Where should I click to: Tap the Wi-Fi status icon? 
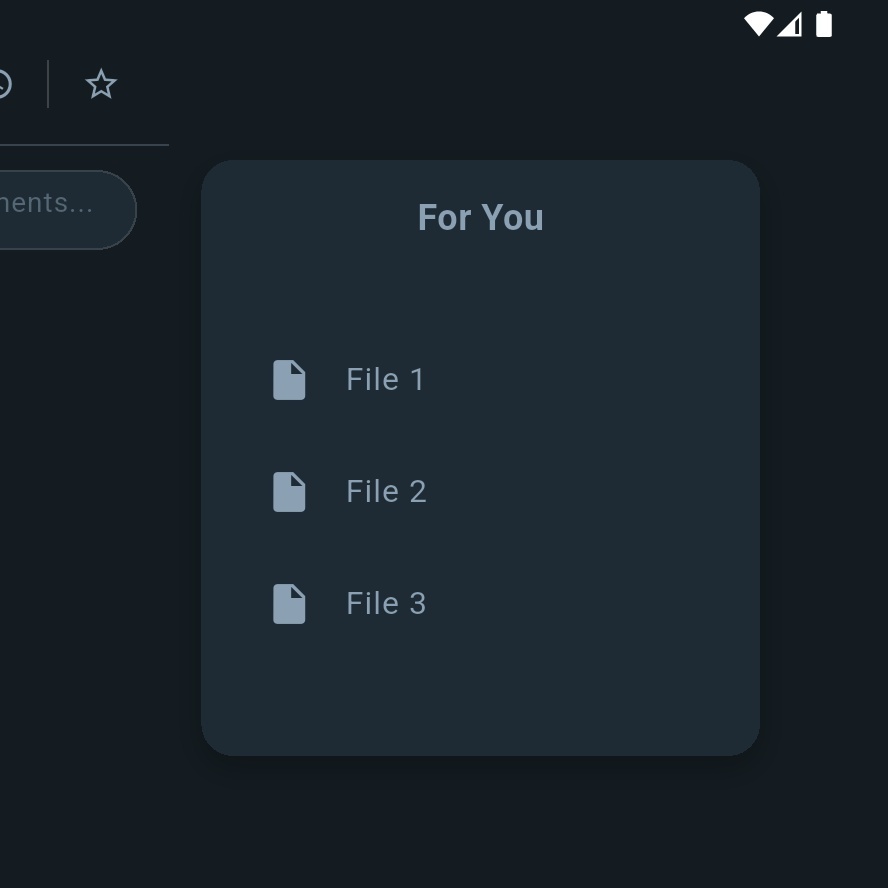[x=758, y=24]
